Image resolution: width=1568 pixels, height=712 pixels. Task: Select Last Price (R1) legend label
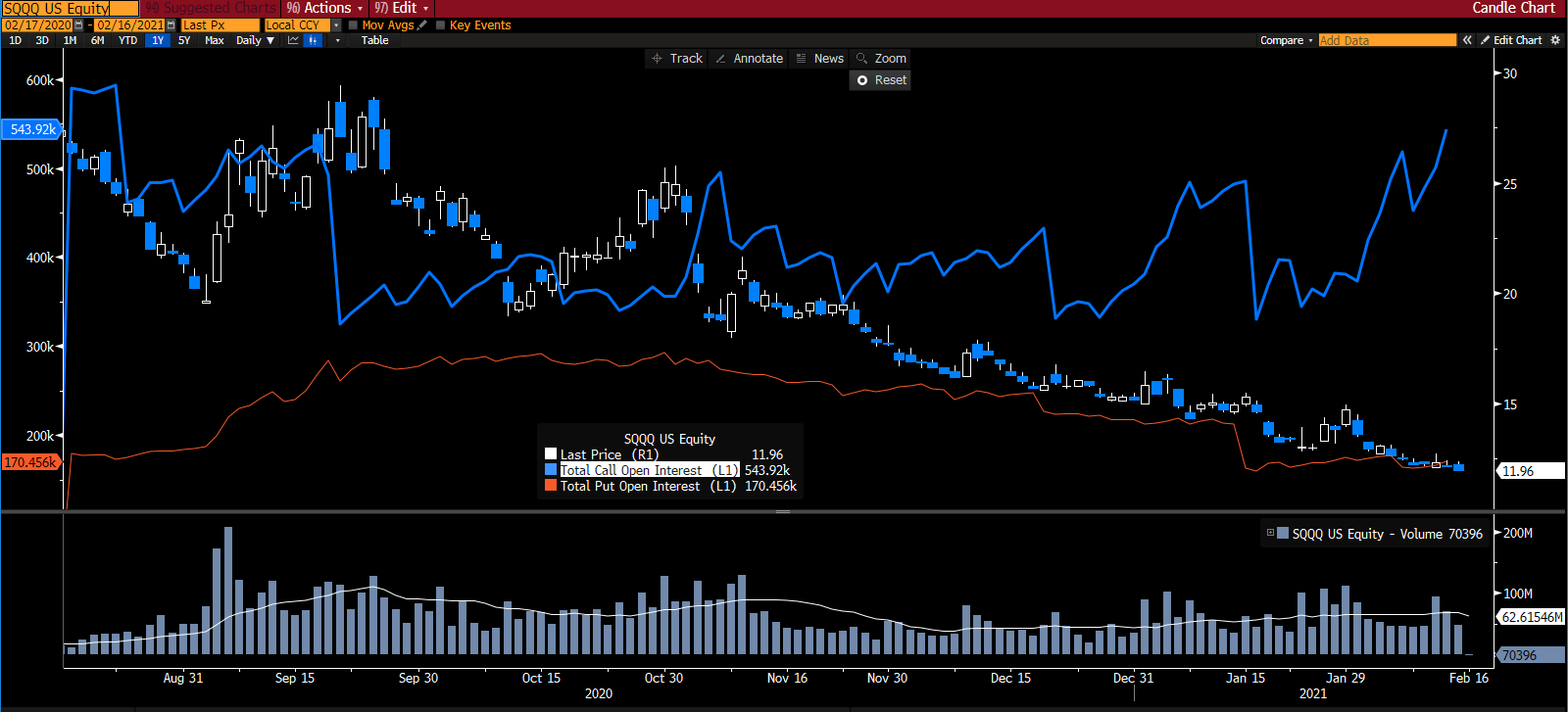(609, 454)
